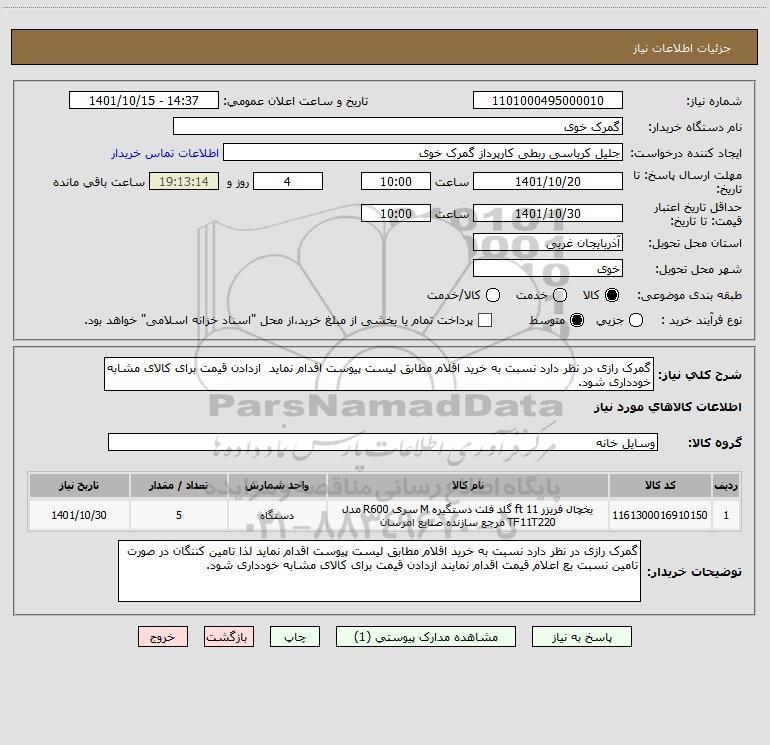
Task: Click the اطلاعات کالاهای مورد نیاز heading
Action: point(667,407)
